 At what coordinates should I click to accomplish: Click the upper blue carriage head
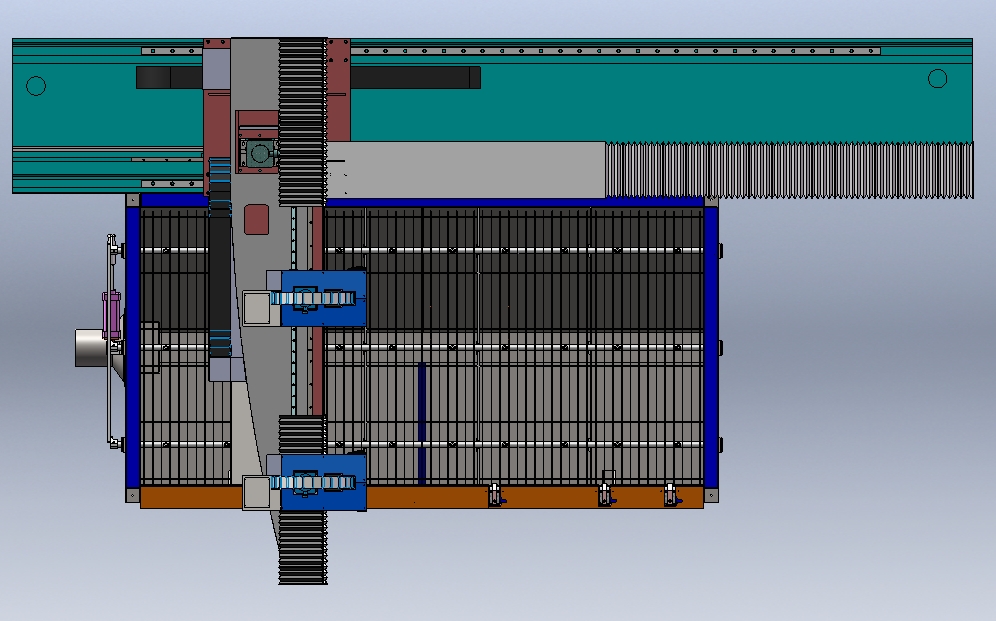323,298
